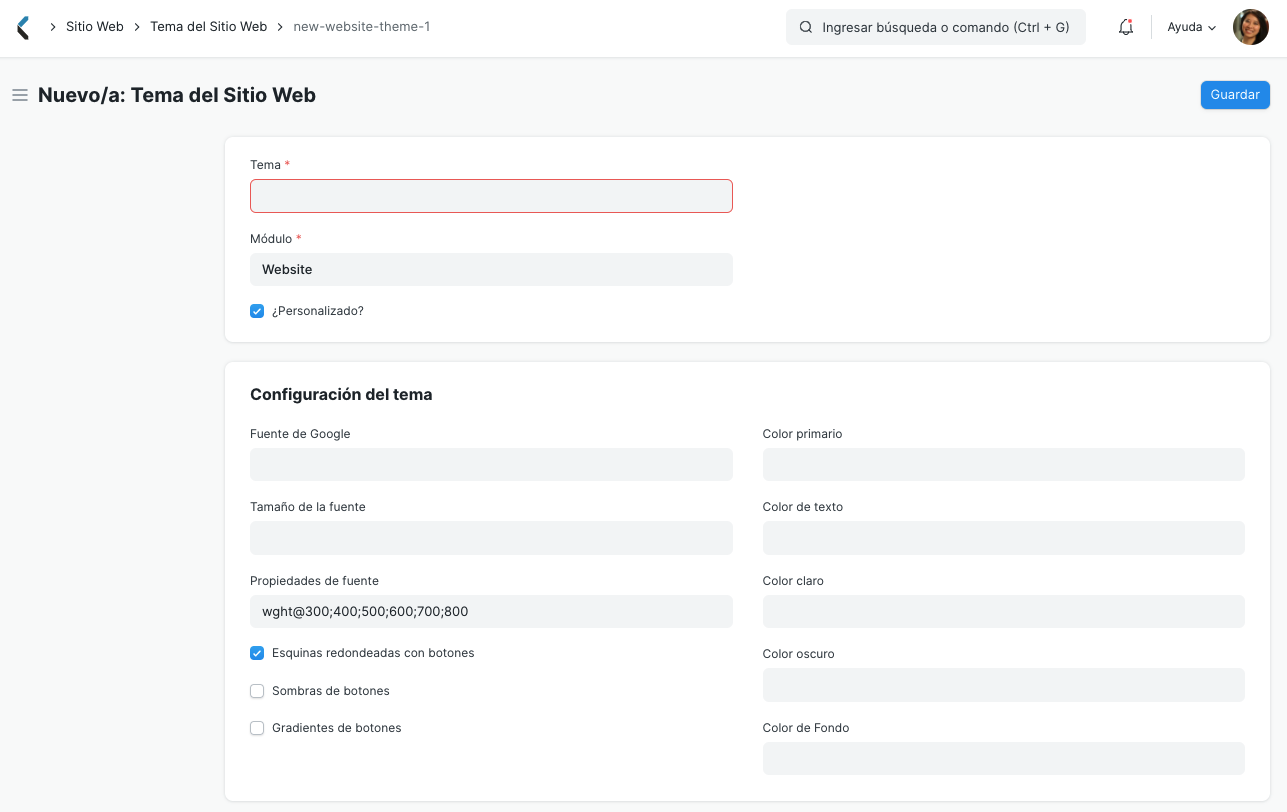Expand the Ayuda dropdown menu
Image resolution: width=1287 pixels, height=812 pixels.
(x=1192, y=27)
